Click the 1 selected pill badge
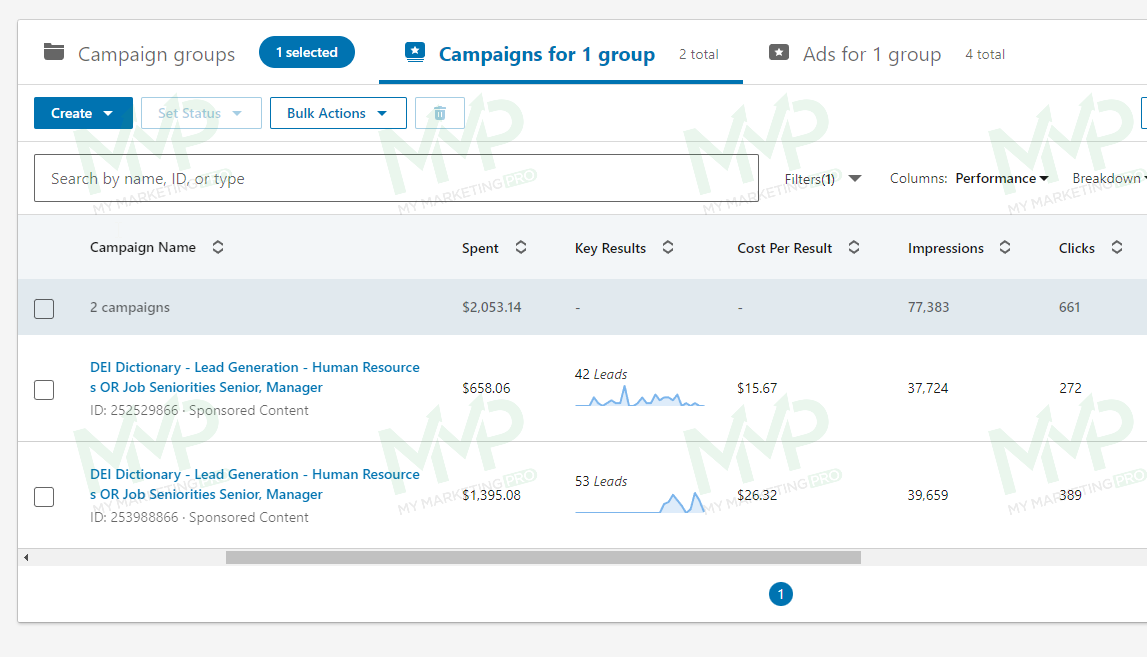Viewport: 1147px width, 657px height. [307, 52]
